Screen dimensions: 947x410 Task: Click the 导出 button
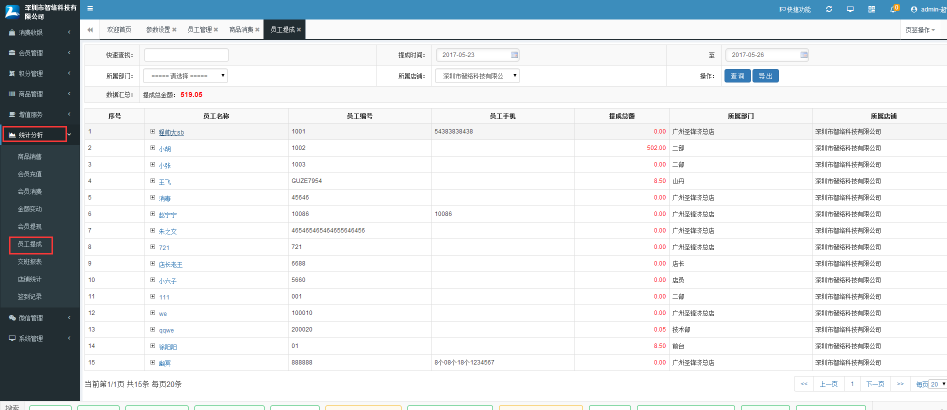pos(764,75)
